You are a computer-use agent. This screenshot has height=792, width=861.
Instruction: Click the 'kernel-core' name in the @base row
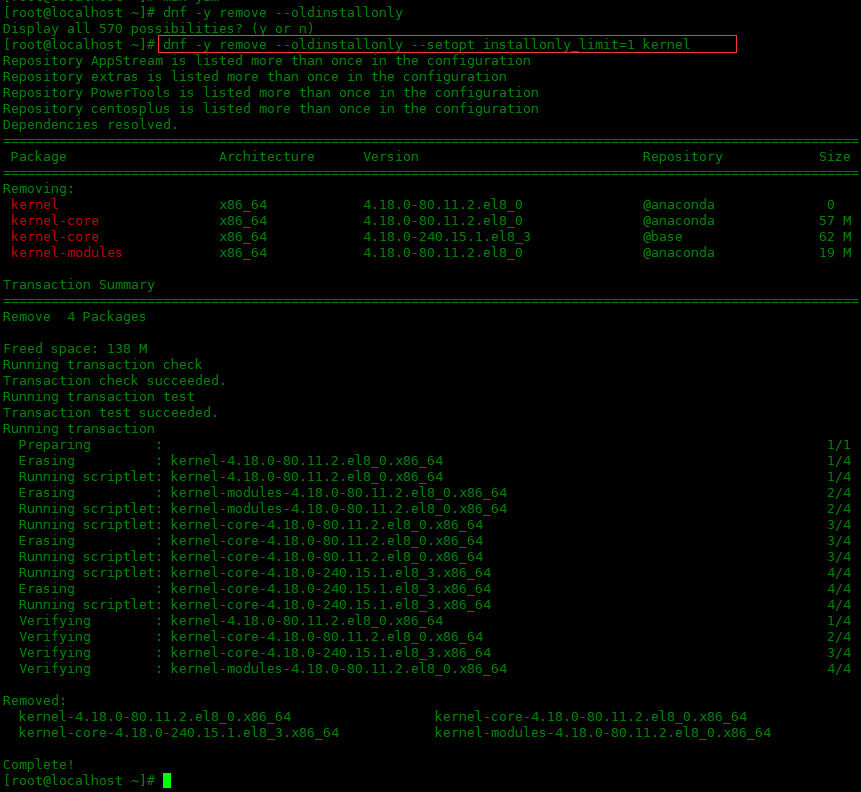(x=55, y=237)
